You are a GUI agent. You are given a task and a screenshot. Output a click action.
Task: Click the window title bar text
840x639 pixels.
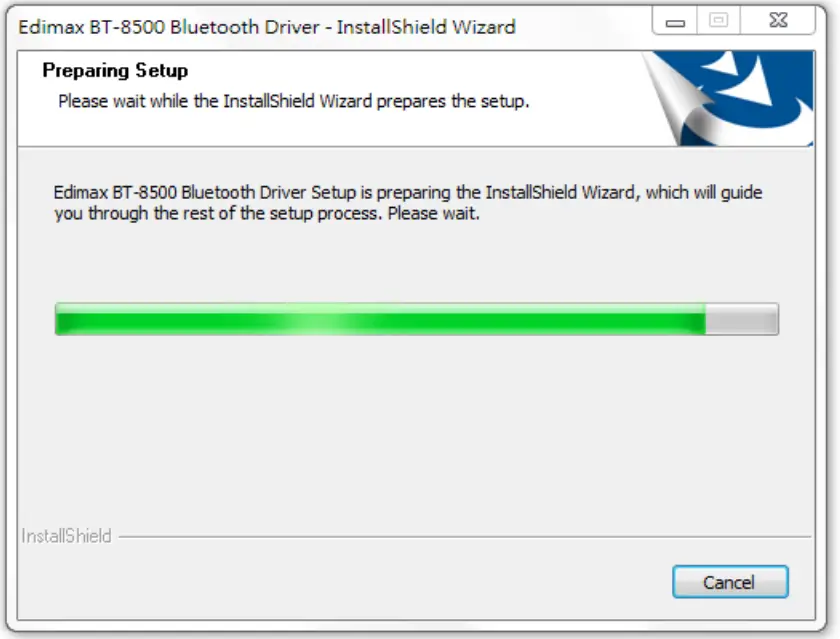click(x=267, y=26)
